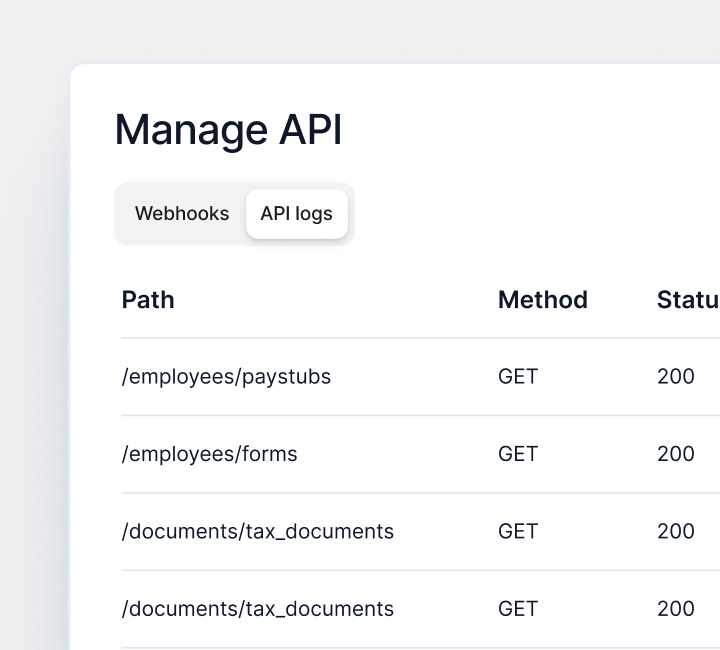Sort by the Path column header

148,300
